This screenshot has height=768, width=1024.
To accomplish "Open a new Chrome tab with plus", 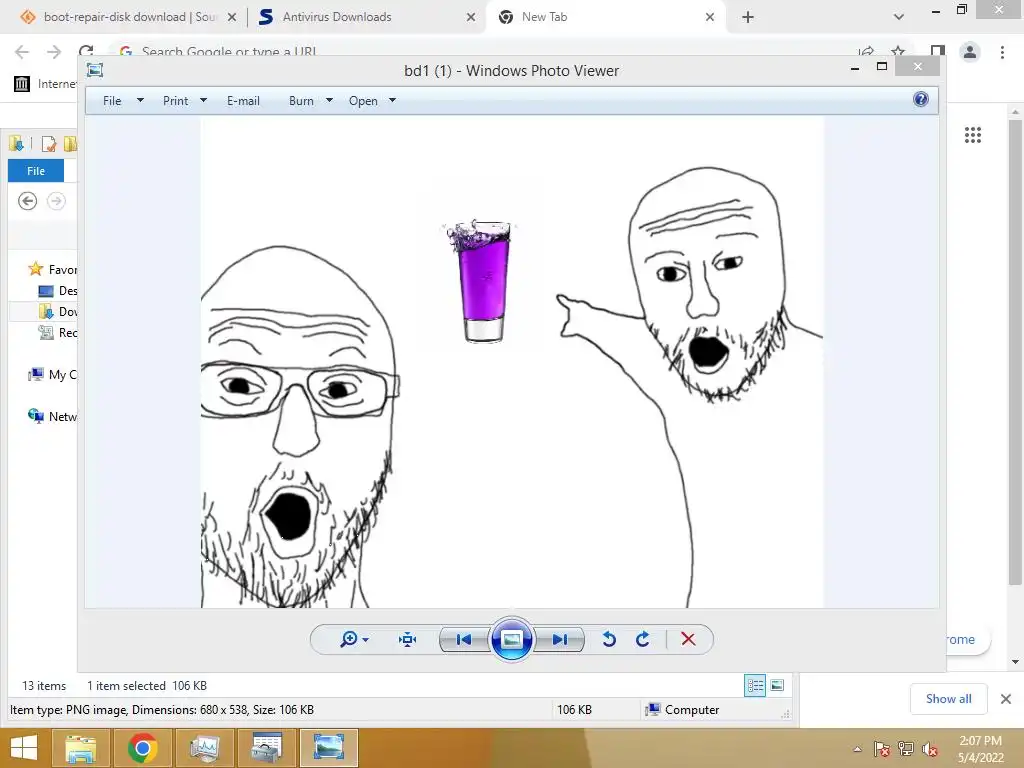I will (x=748, y=17).
